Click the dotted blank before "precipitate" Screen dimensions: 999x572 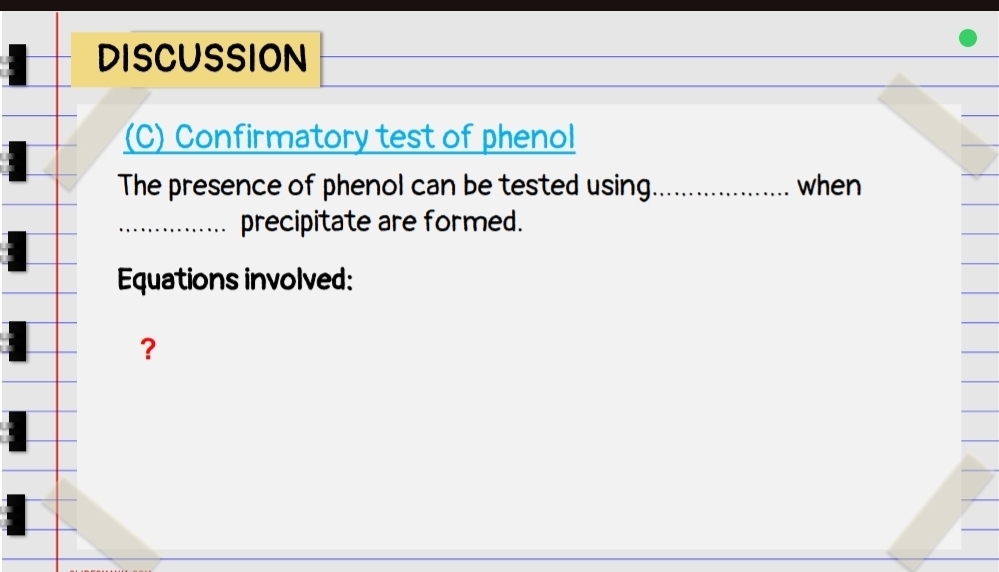(x=172, y=229)
